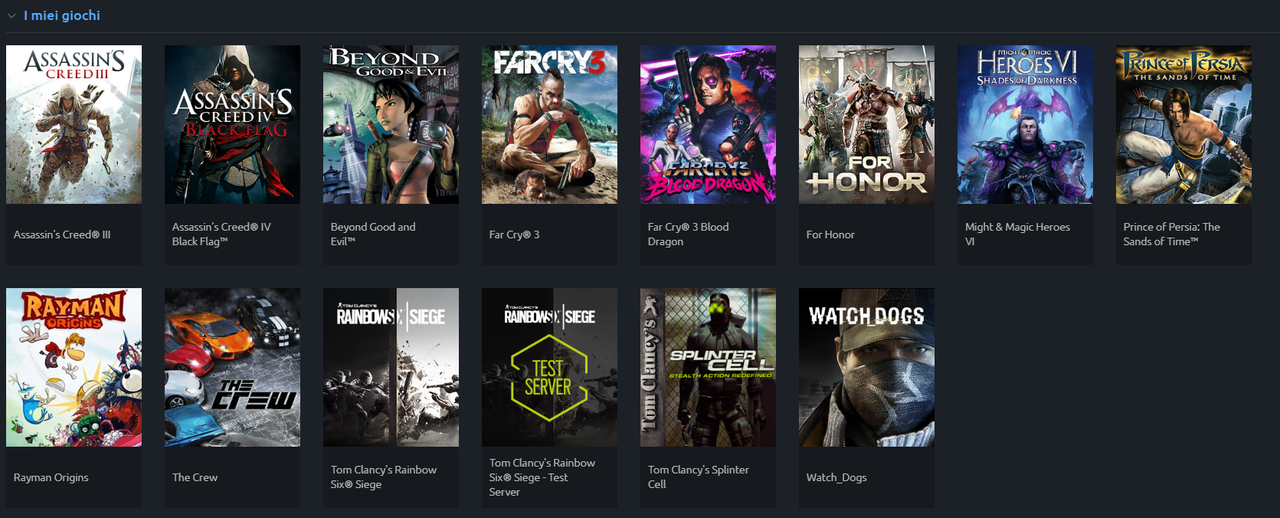Click the I miei giochi heading
1280x518 pixels.
coord(62,16)
